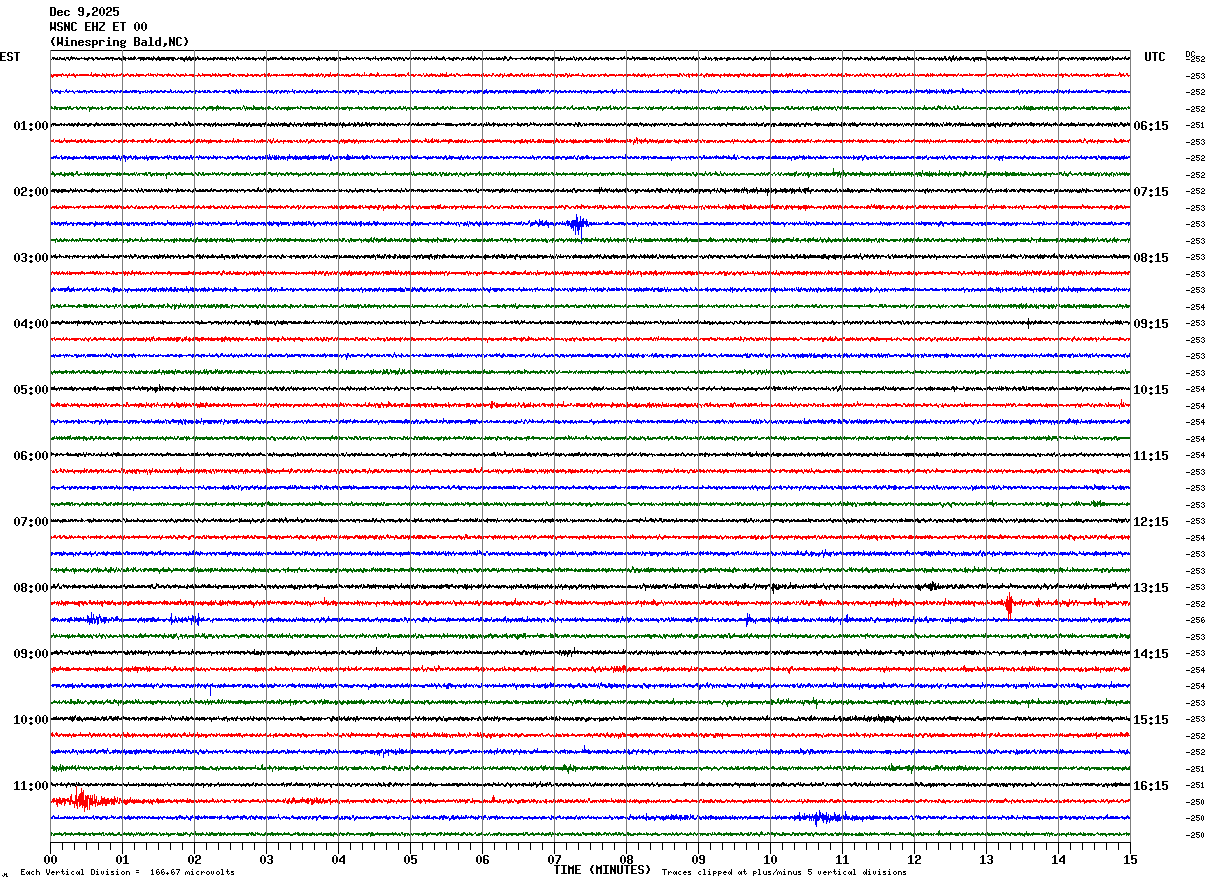The image size is (1210, 886).
Task: Click the blue burst near minute 10.7 at bottom
Action: (x=822, y=817)
